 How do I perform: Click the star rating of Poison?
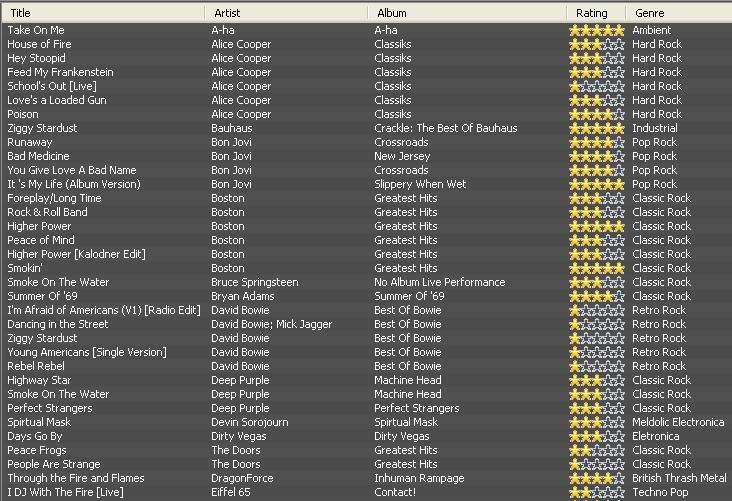click(597, 115)
